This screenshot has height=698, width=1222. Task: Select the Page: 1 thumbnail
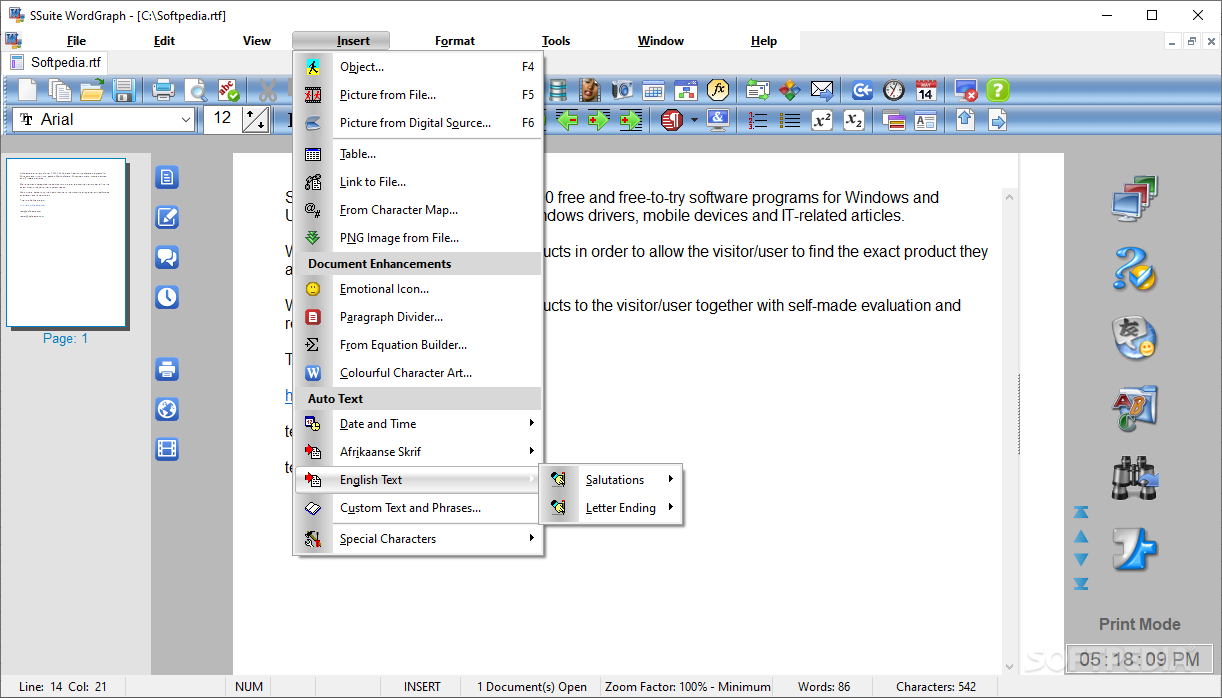tap(66, 243)
